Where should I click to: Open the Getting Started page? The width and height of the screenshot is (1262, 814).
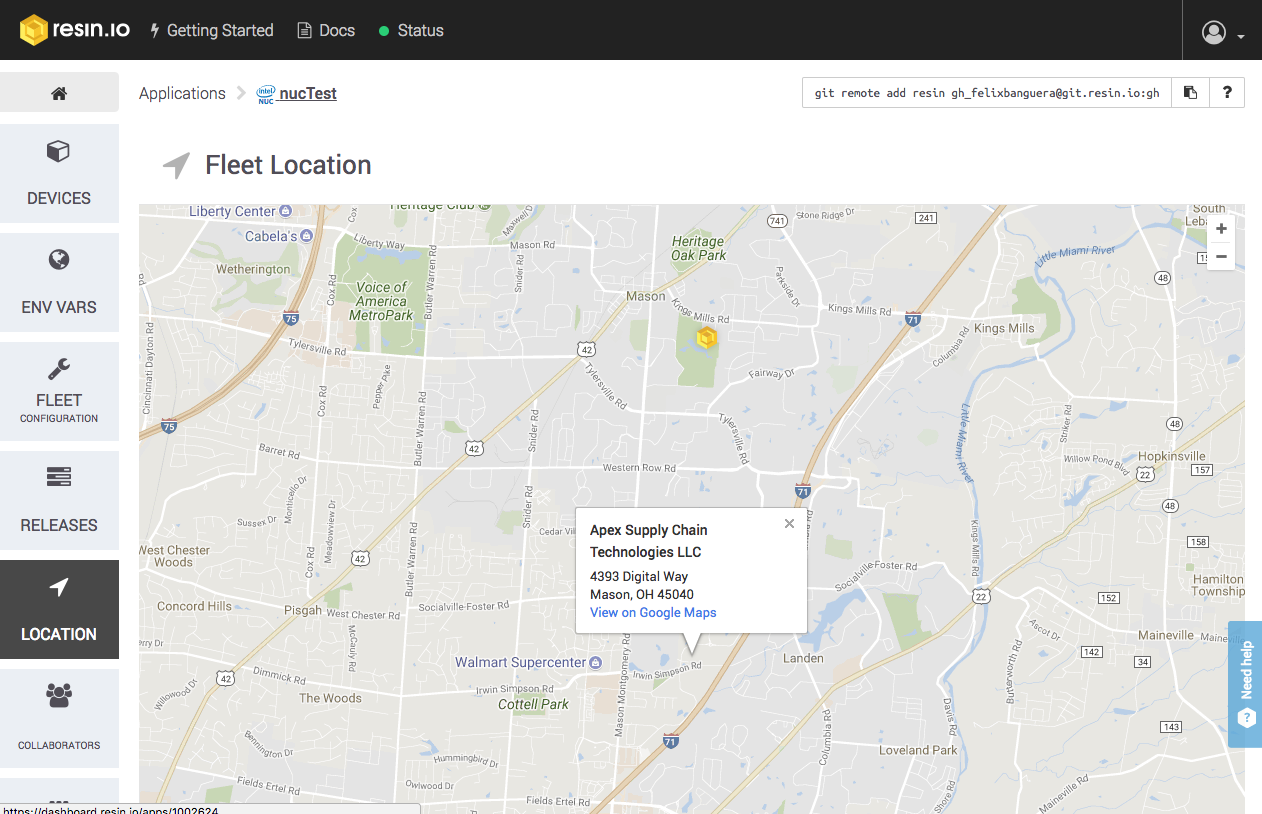click(x=211, y=30)
